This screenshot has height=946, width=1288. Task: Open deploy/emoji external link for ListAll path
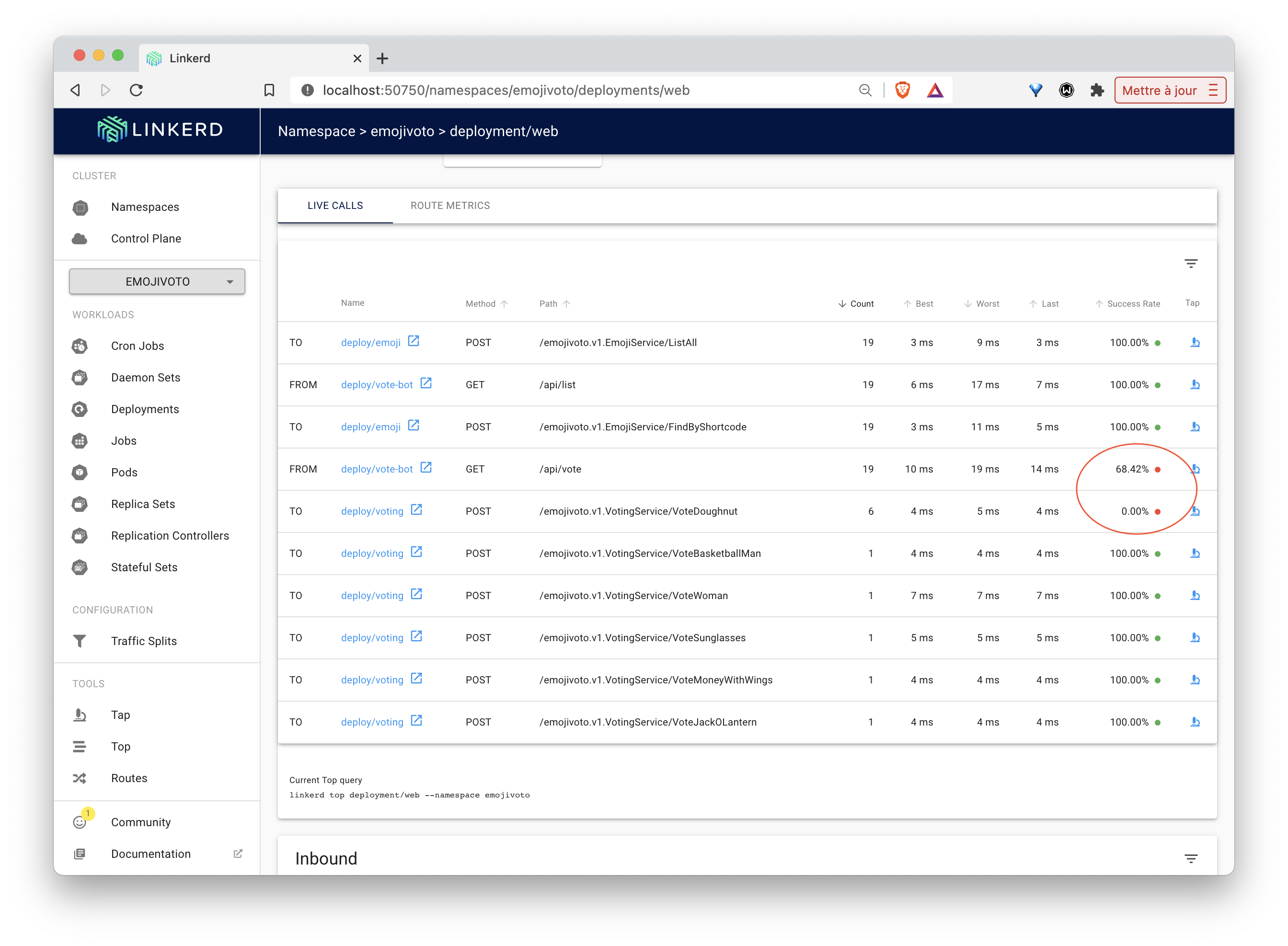pos(414,342)
